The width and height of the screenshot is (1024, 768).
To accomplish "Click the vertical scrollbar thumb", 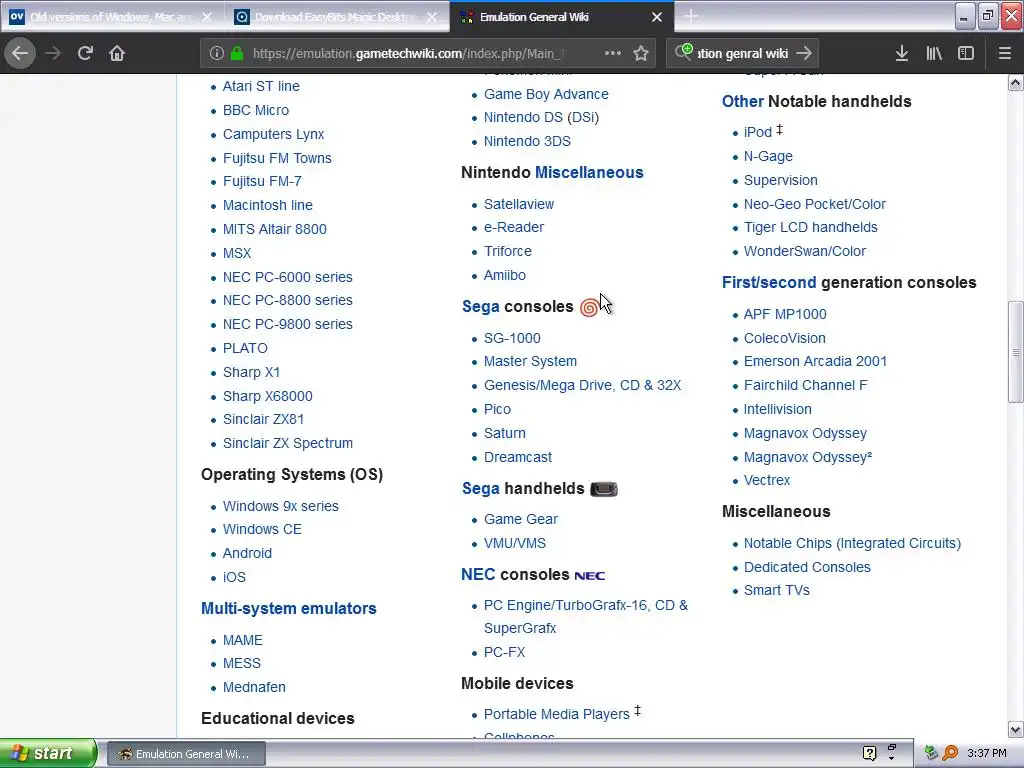I will 1016,352.
